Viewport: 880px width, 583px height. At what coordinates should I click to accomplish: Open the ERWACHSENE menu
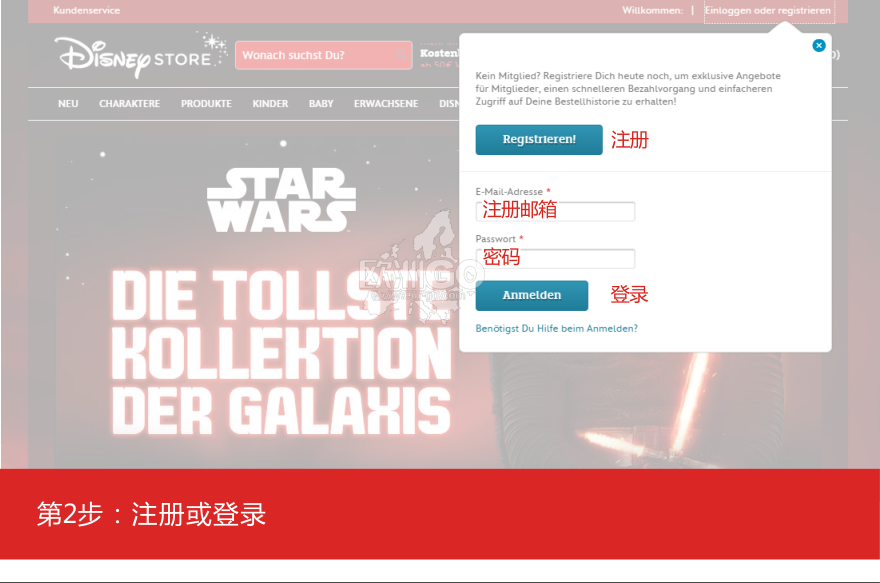tap(386, 104)
